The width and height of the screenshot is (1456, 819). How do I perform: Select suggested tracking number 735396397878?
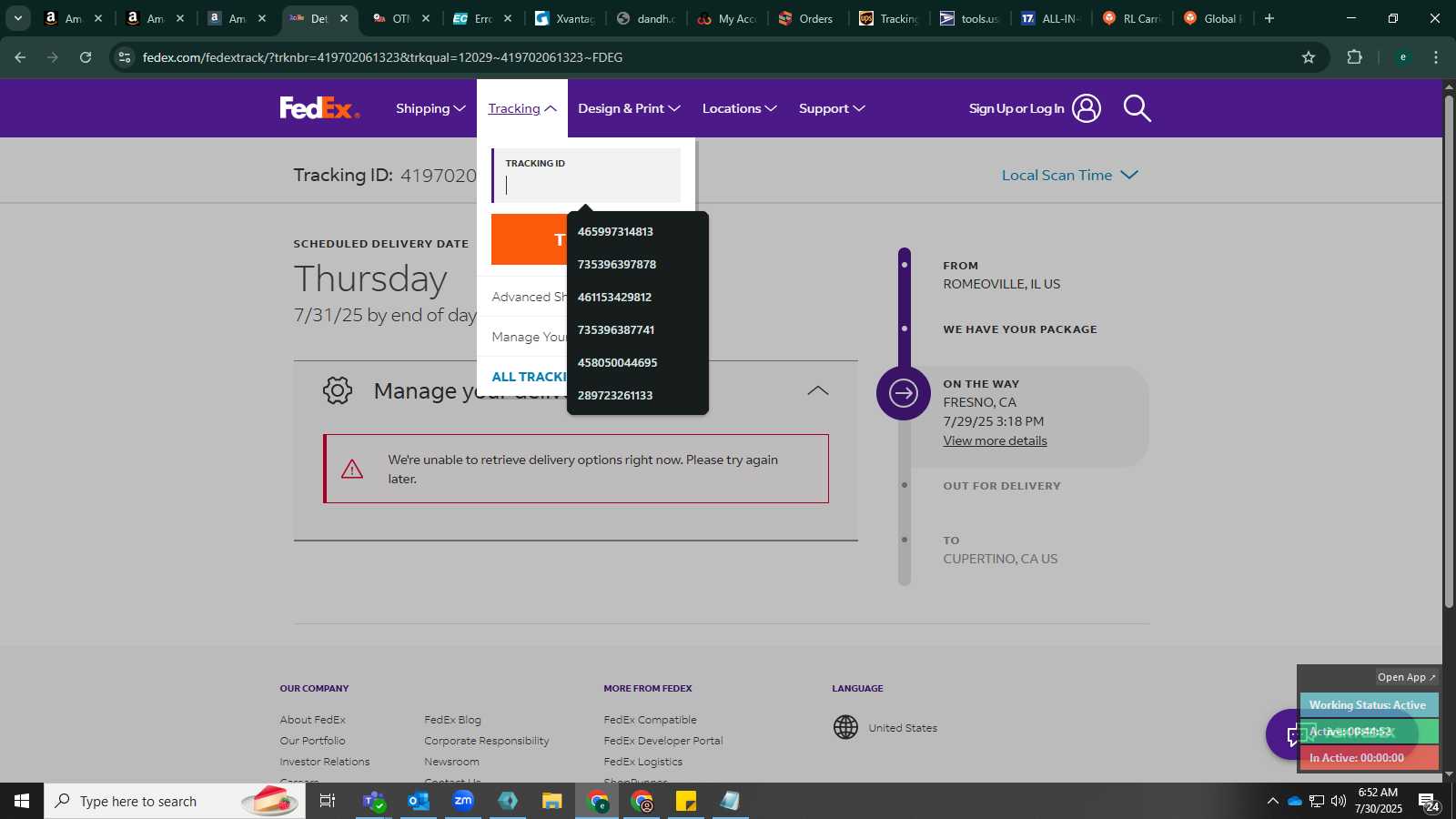[x=637, y=264]
